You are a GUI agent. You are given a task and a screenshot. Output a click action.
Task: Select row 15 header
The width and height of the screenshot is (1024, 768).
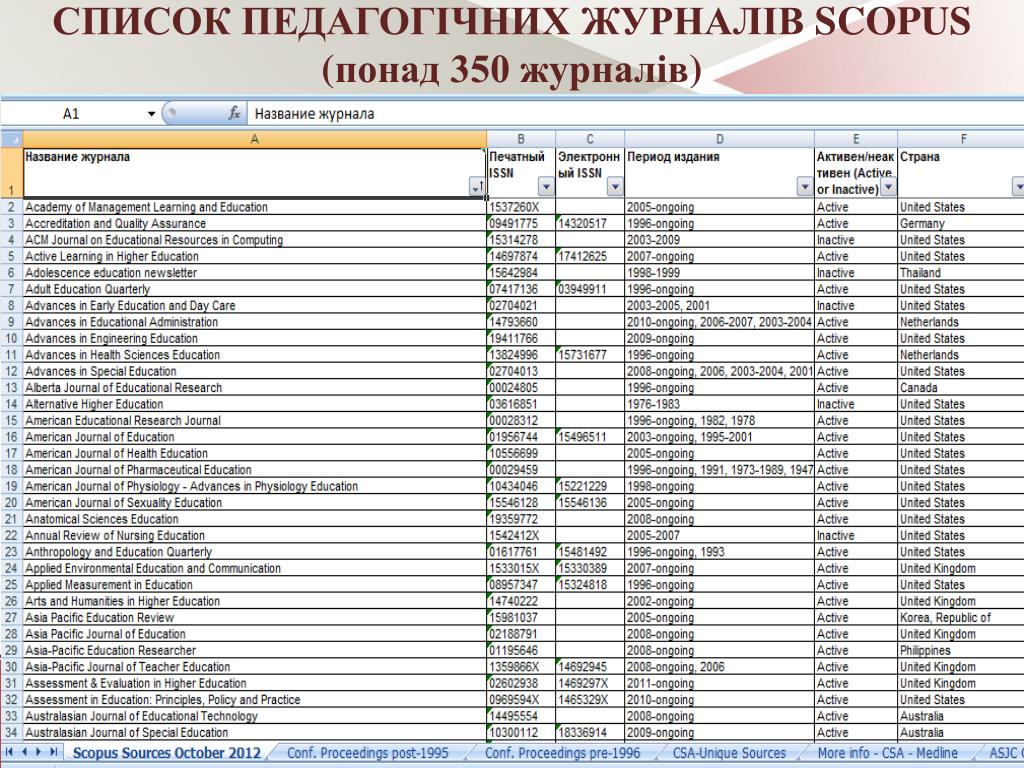pyautogui.click(x=11, y=421)
